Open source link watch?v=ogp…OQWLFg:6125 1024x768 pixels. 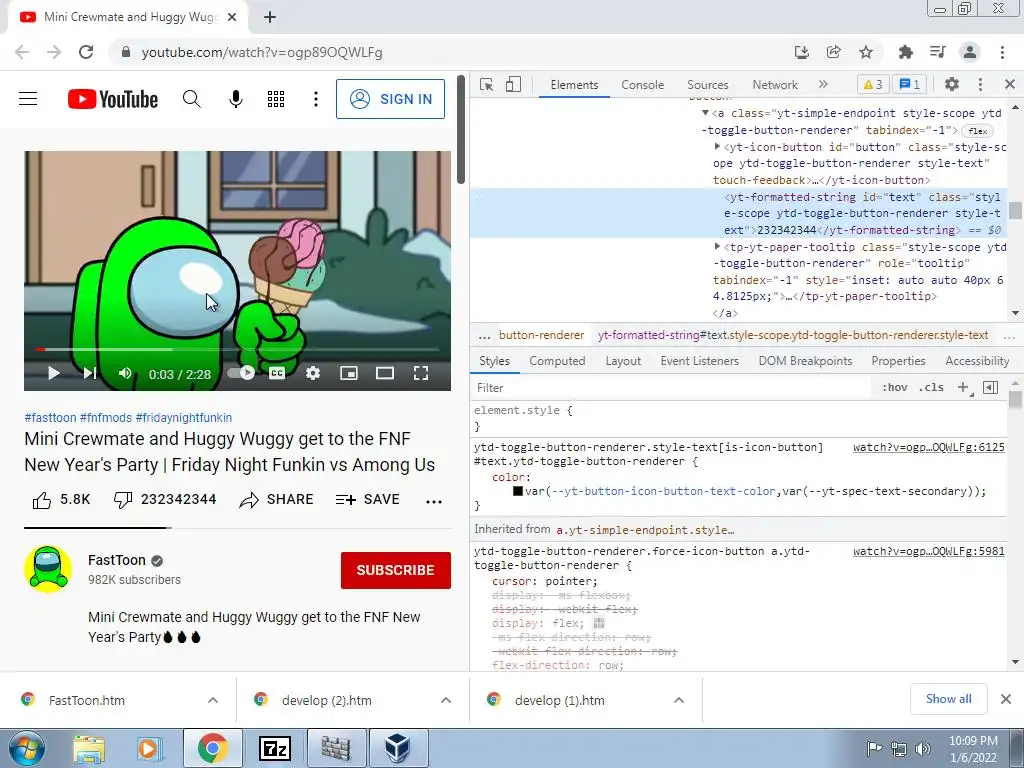pyautogui.click(x=929, y=447)
